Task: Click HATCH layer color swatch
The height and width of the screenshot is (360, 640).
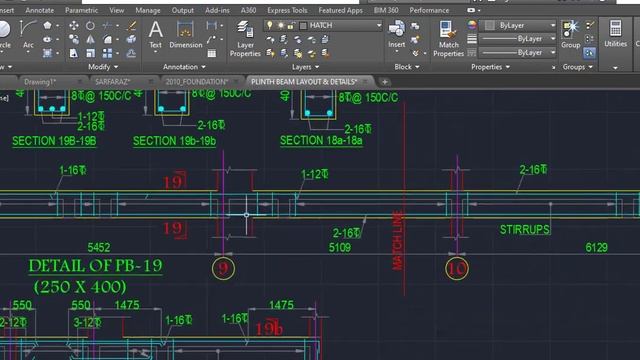Action: (303, 26)
